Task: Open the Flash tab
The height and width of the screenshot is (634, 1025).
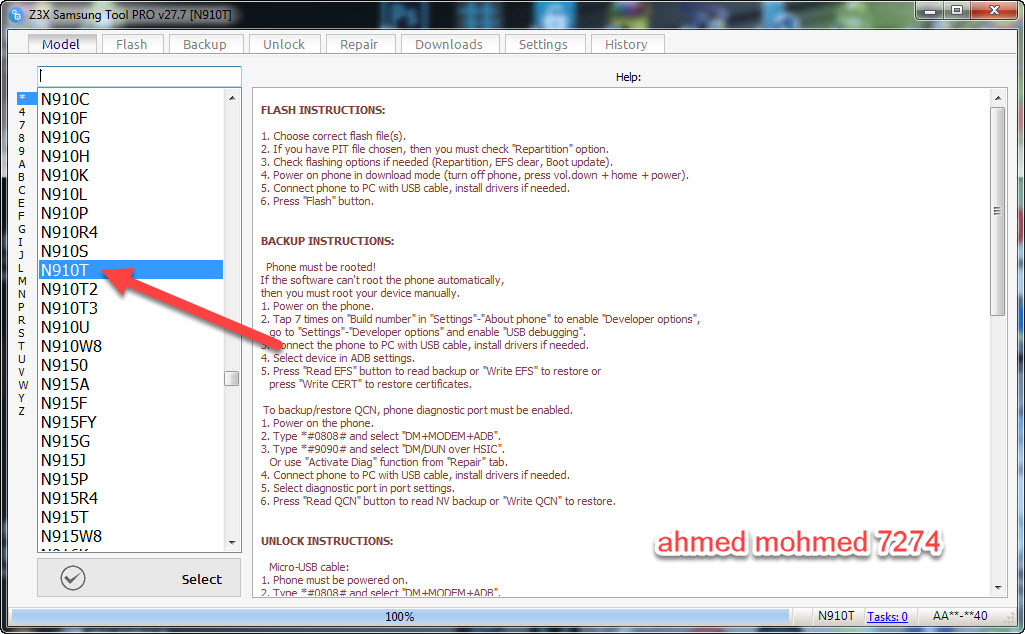Action: (131, 44)
